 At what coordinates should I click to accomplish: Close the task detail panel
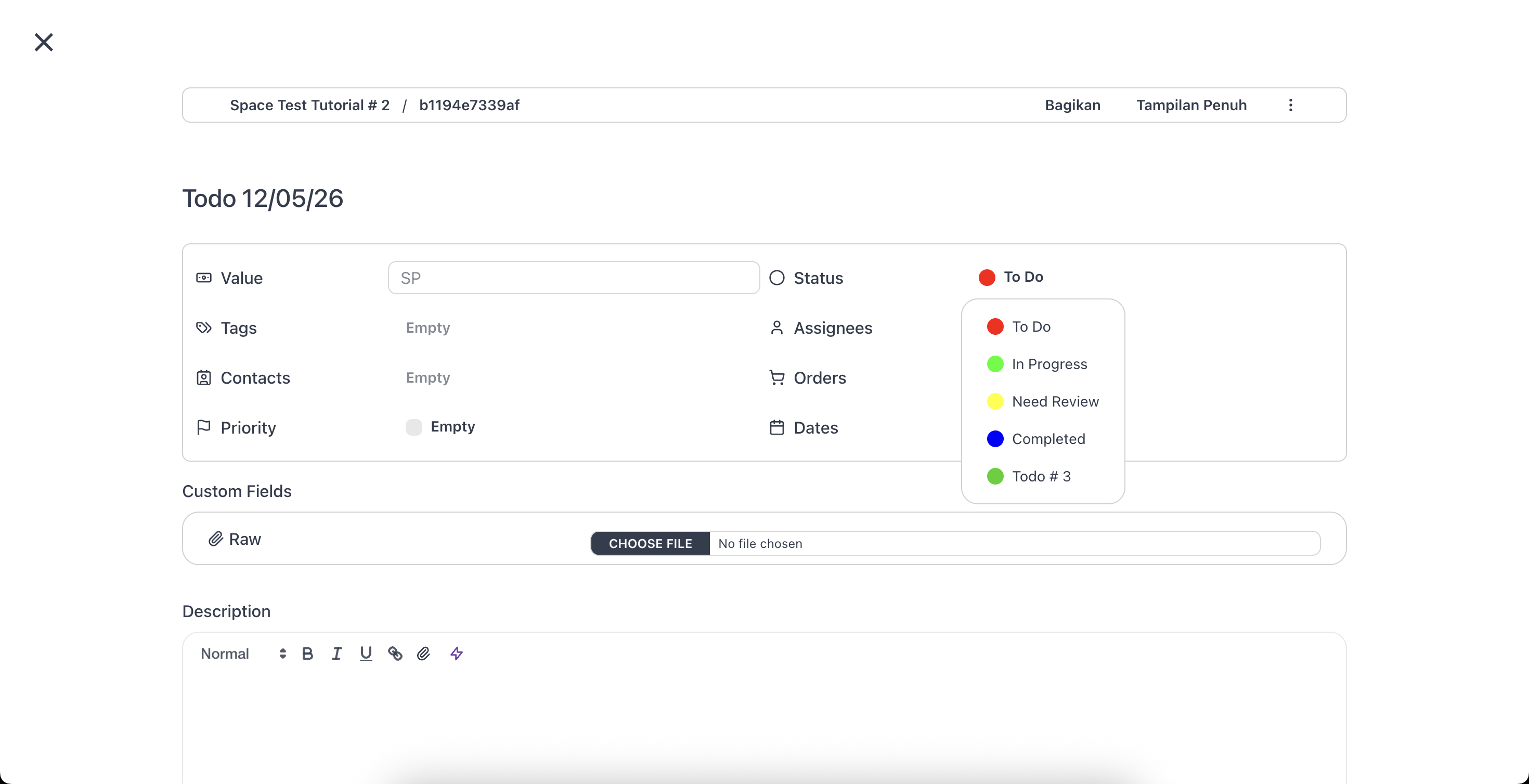(x=43, y=42)
